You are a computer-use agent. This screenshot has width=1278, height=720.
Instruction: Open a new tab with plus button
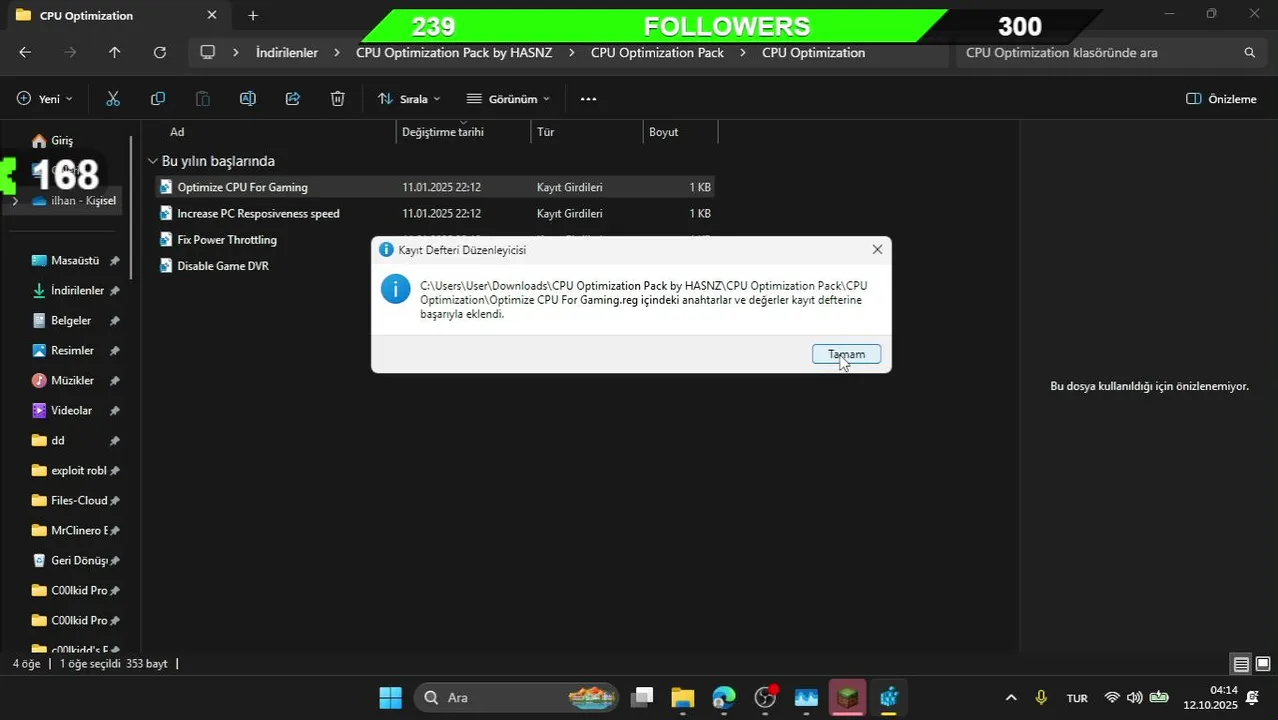click(x=253, y=15)
